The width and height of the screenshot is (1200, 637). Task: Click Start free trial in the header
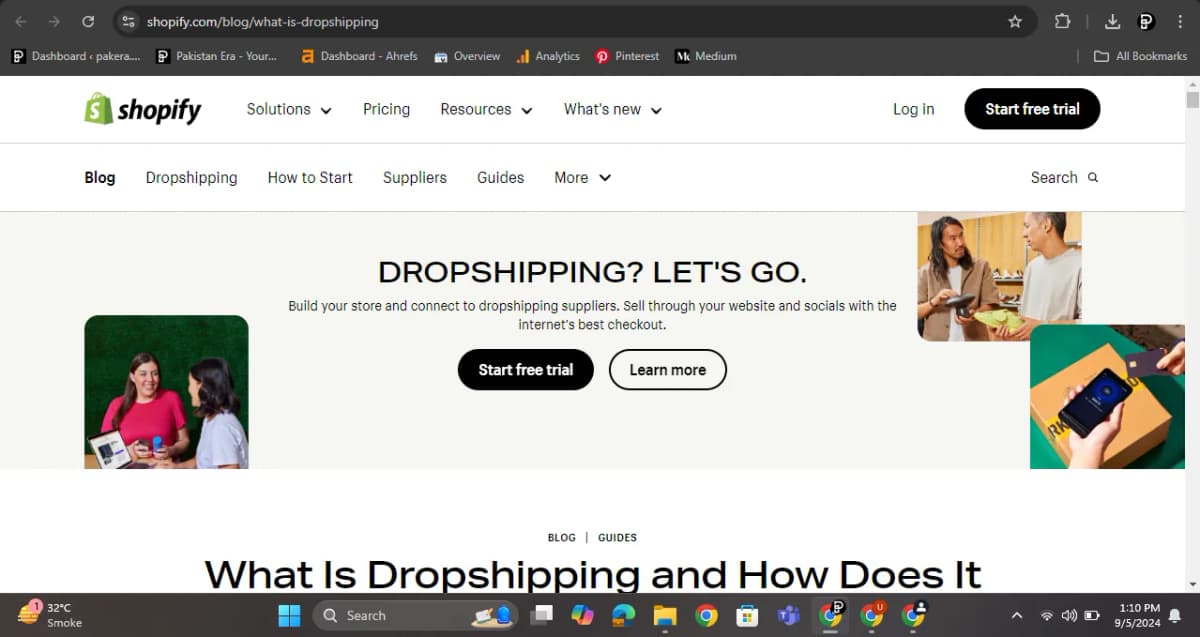coord(1032,109)
